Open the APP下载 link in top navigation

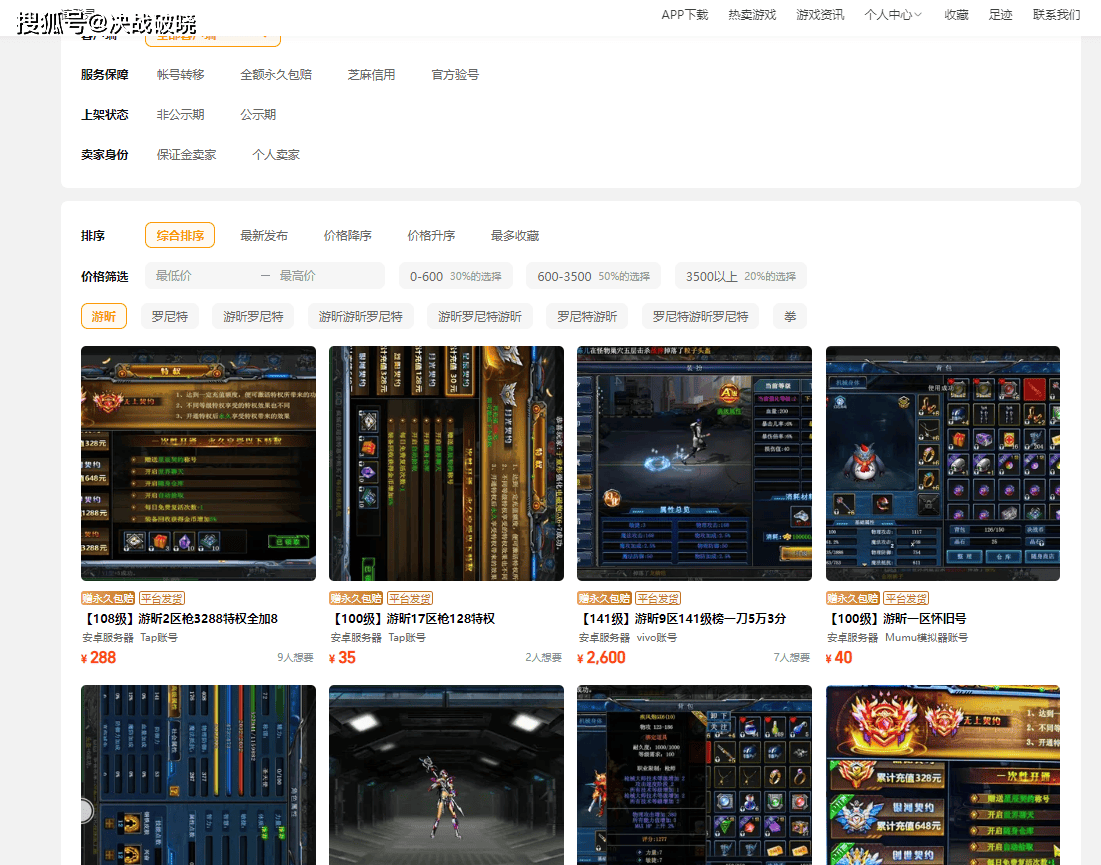pyautogui.click(x=684, y=15)
